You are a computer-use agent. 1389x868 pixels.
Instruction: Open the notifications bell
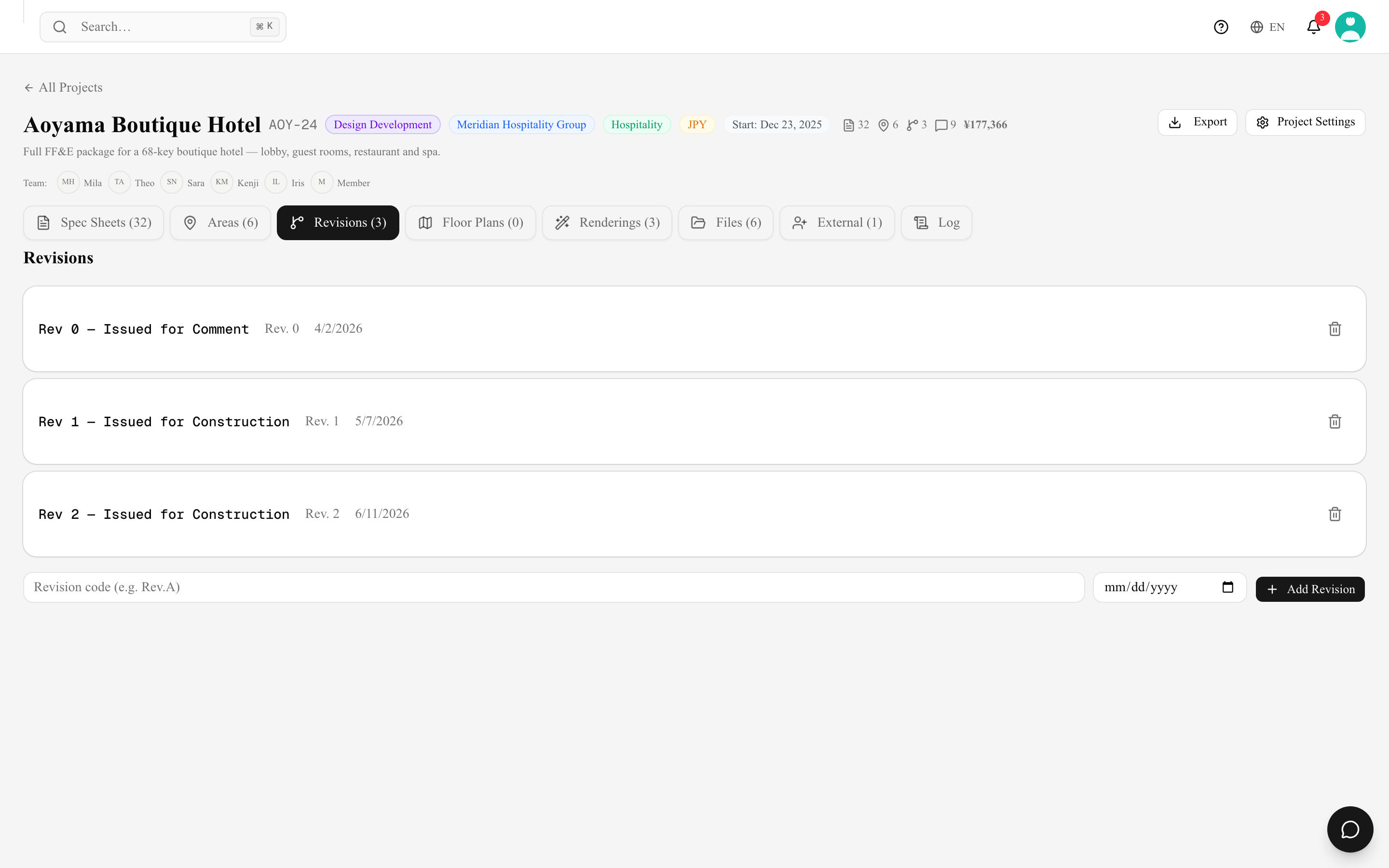(1313, 27)
